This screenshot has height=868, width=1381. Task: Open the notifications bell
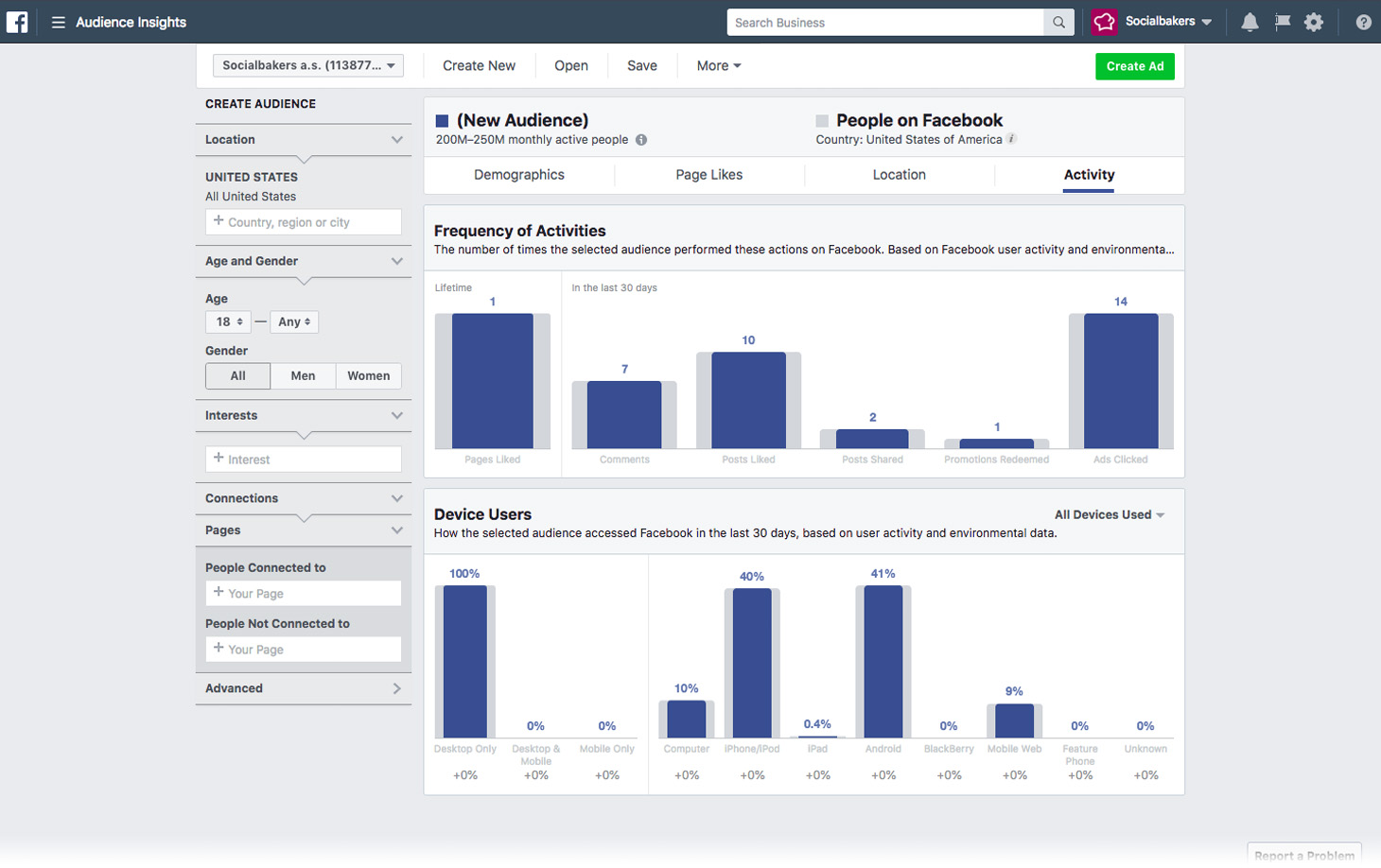pyautogui.click(x=1250, y=22)
